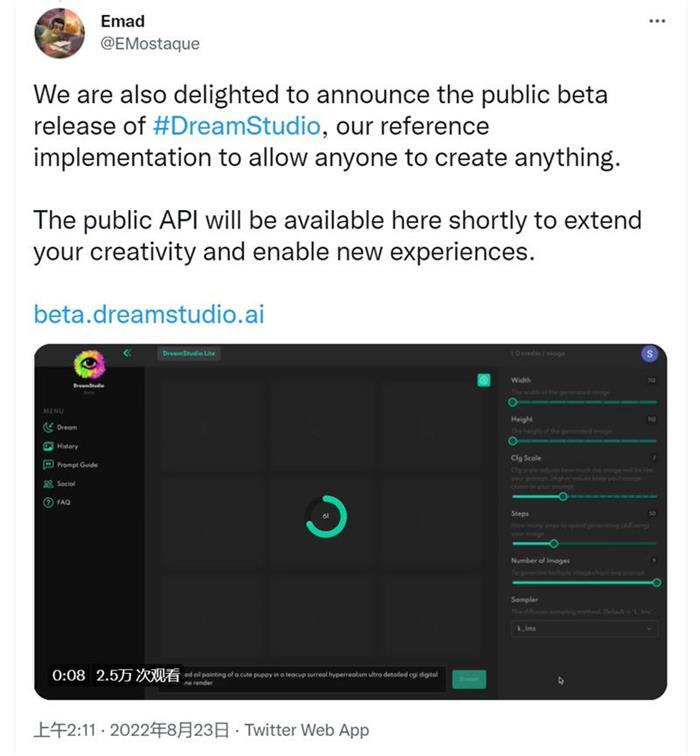Click the #DreamStudio hashtag
Image resolution: width=700 pixels, height=756 pixels.
(x=237, y=126)
